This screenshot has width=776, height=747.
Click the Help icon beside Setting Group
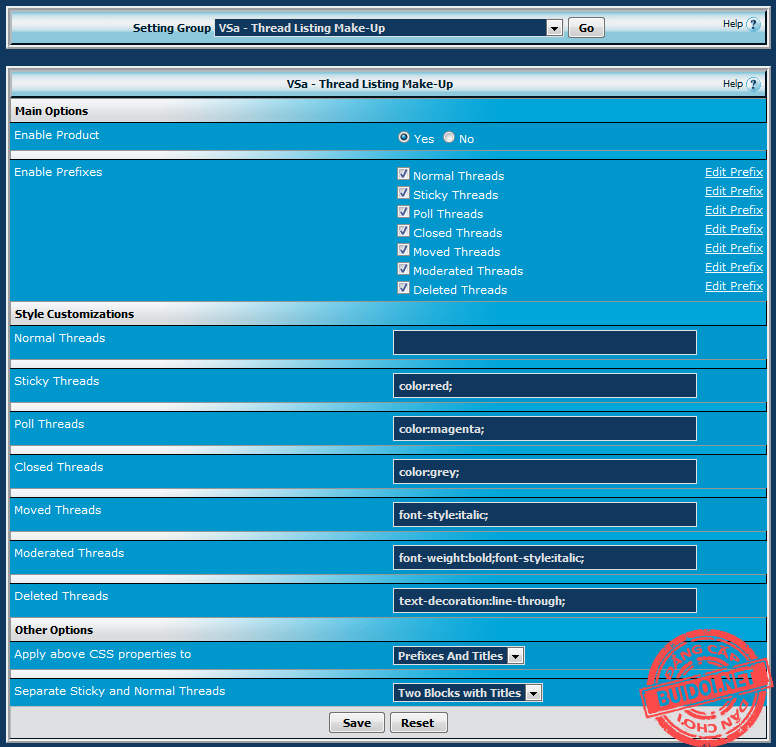753,24
